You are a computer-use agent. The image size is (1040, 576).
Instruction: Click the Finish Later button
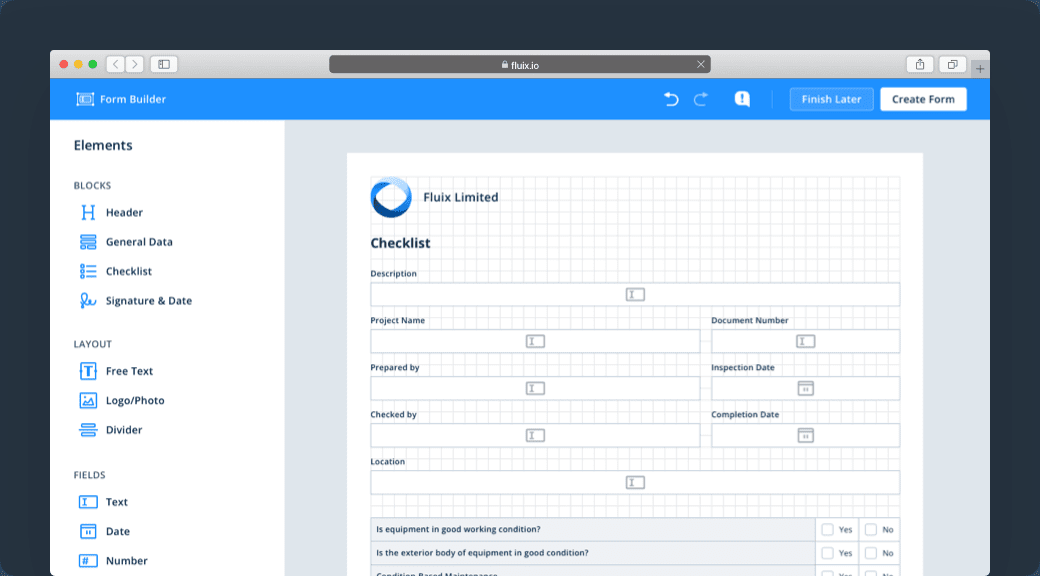click(831, 99)
